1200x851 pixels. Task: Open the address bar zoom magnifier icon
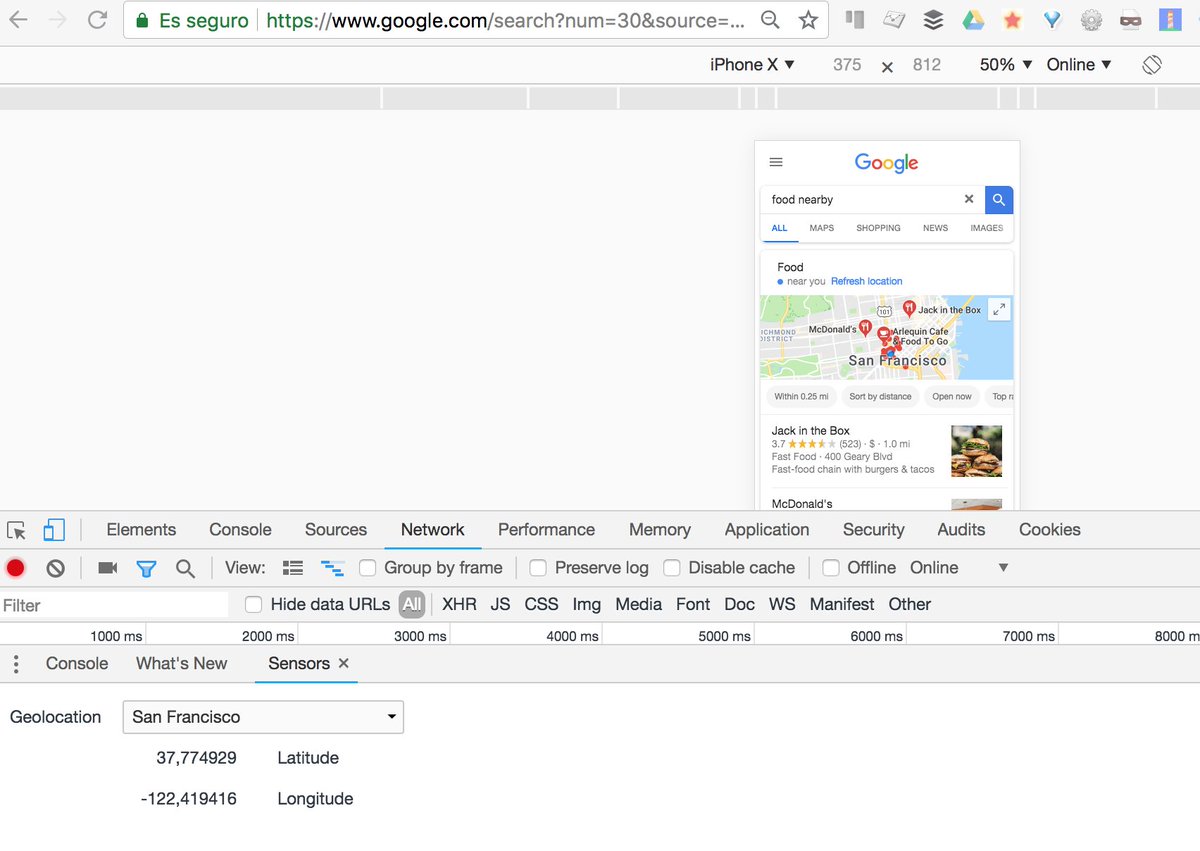click(770, 20)
